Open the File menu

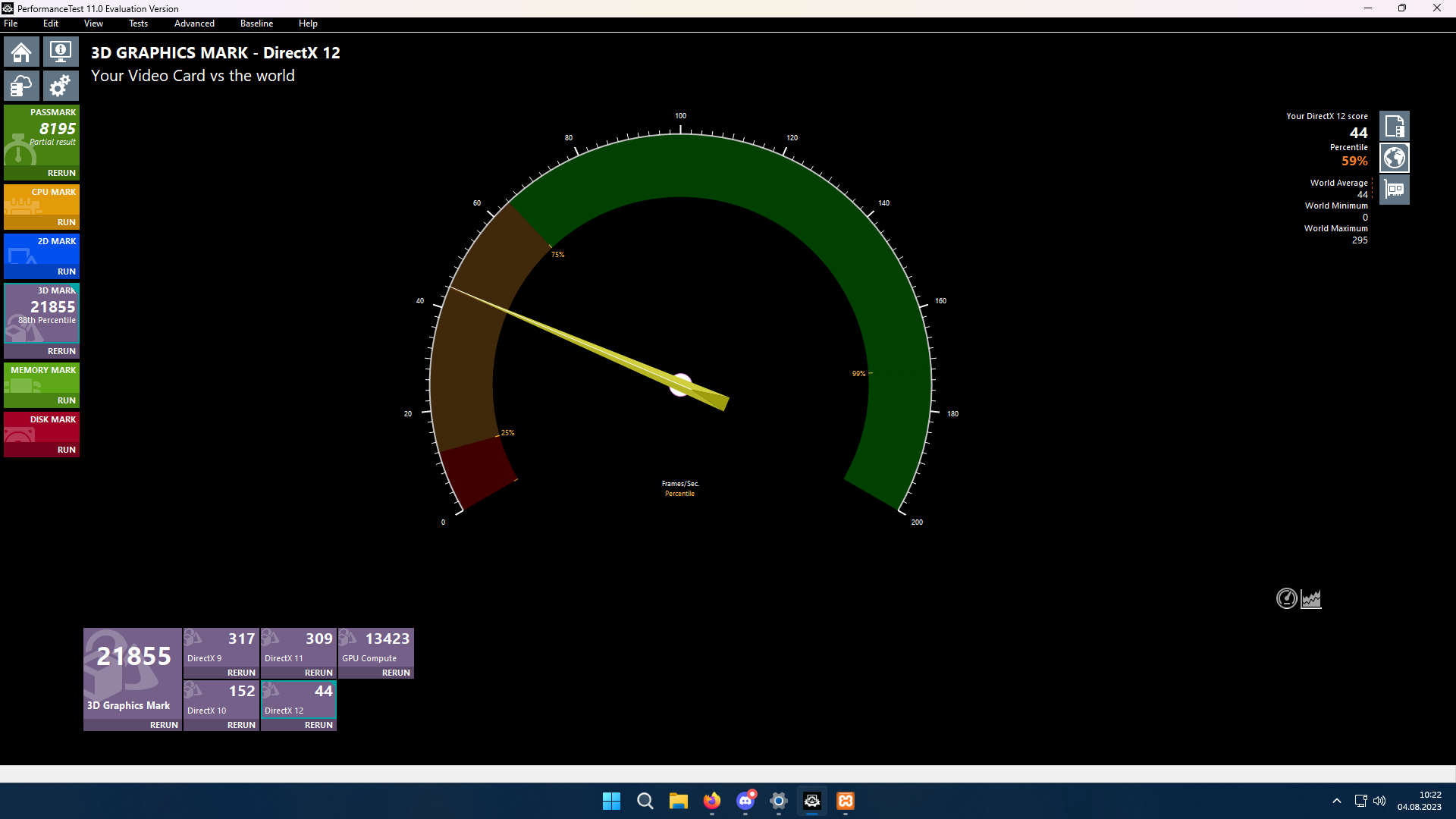tap(11, 24)
